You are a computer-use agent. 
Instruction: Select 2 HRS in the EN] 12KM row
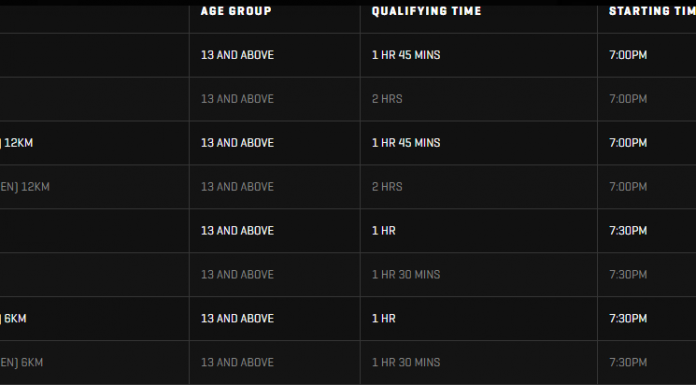[387, 187]
